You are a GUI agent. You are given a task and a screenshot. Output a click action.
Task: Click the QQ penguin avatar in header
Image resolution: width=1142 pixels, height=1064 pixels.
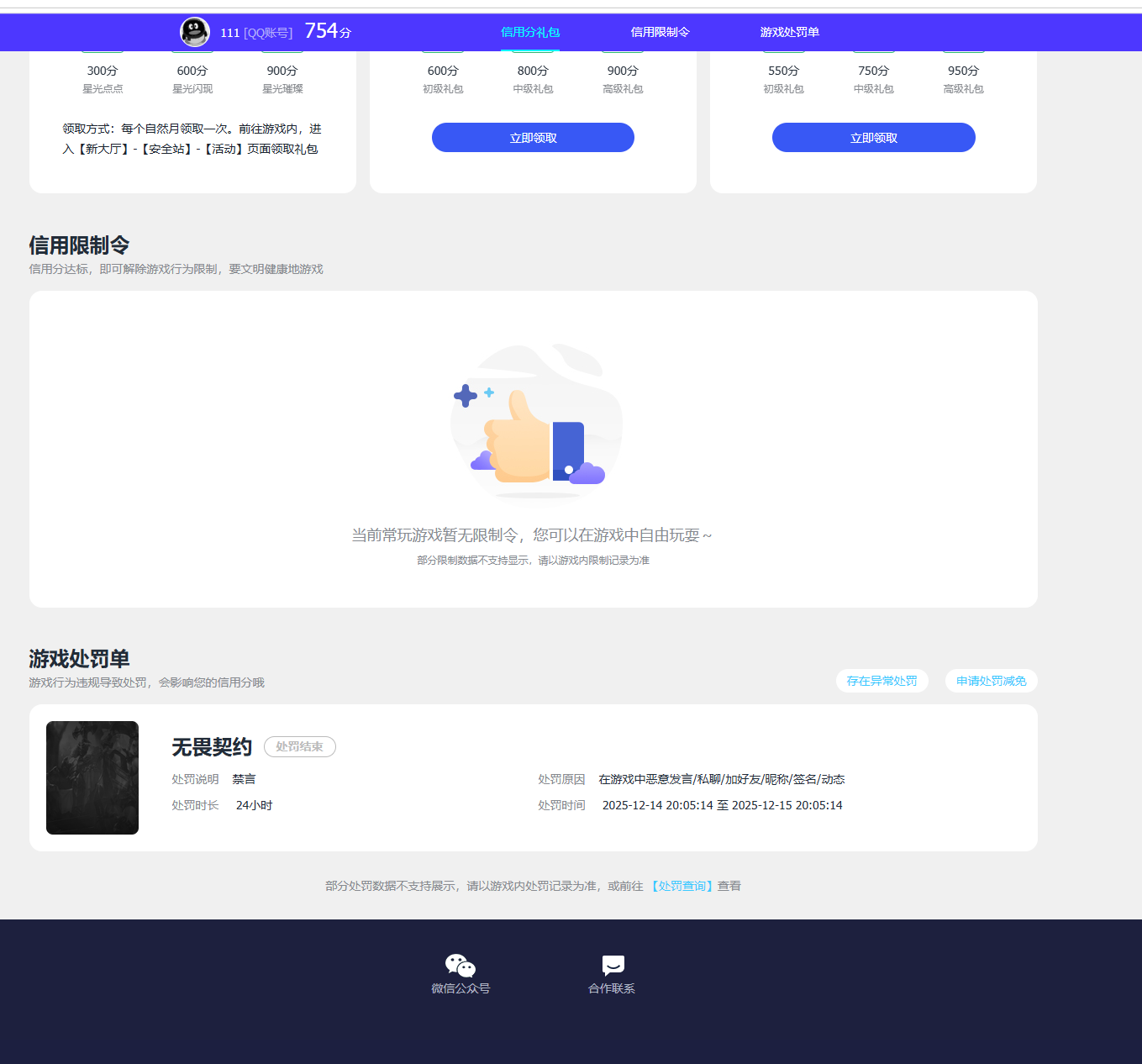tap(195, 32)
